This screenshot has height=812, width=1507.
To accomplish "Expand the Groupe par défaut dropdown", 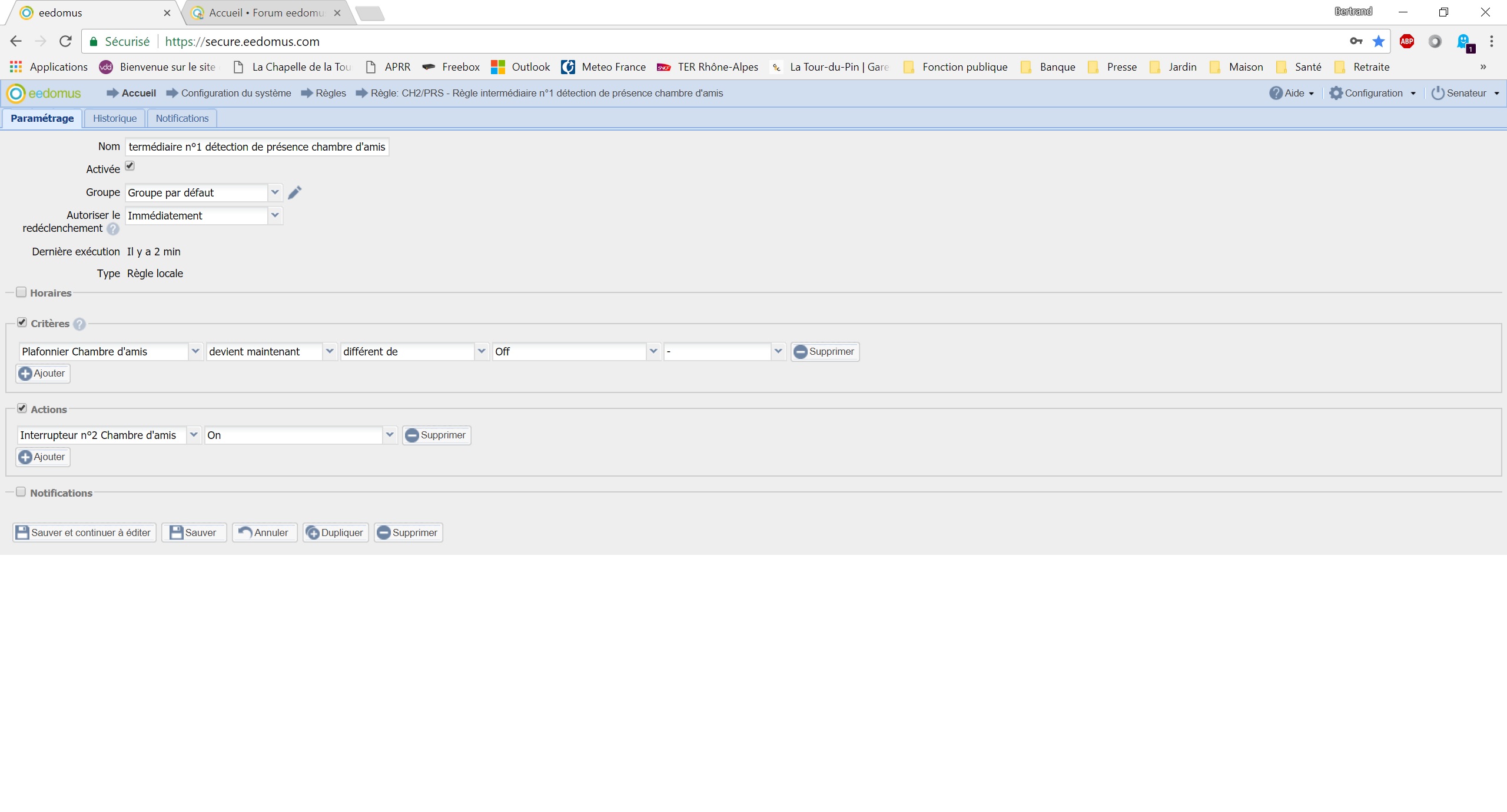I will (275, 192).
